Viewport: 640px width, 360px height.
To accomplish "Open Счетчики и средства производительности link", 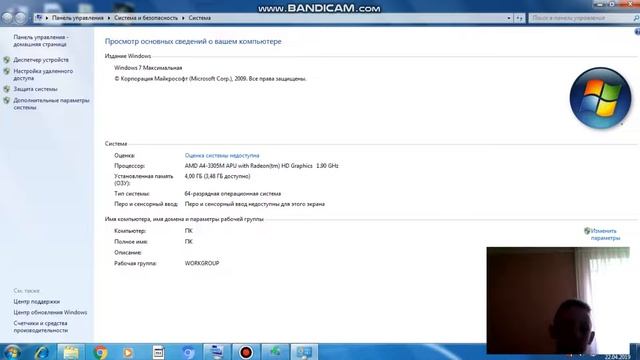I will tap(40, 327).
